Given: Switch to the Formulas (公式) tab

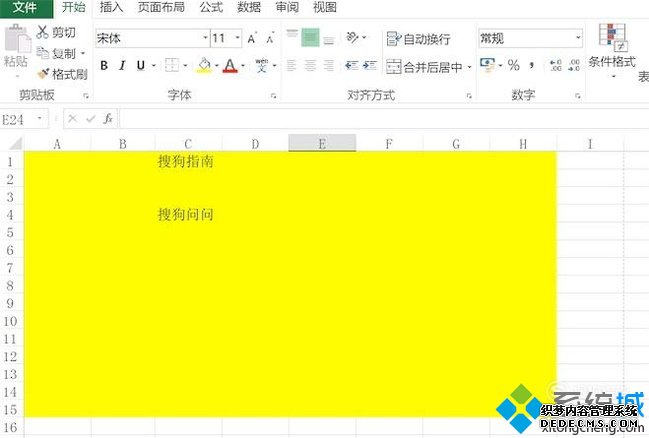Looking at the screenshot, I should coord(211,7).
